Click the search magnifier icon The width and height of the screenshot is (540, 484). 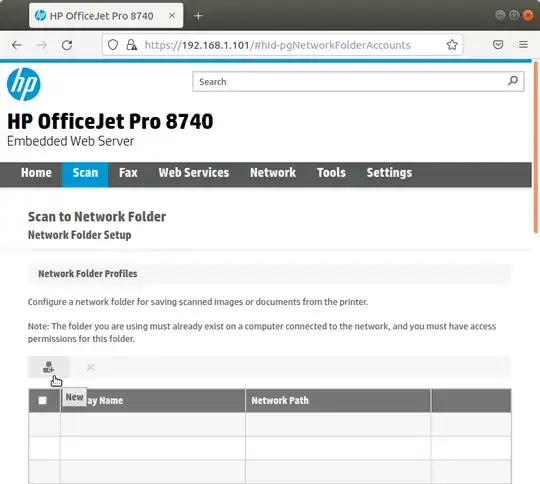tap(512, 81)
